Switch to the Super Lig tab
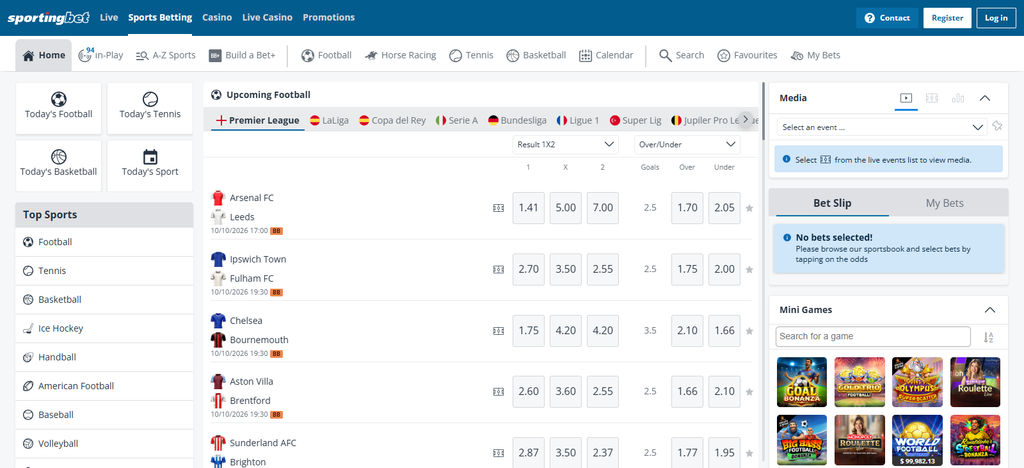This screenshot has width=1024, height=468. [635, 120]
